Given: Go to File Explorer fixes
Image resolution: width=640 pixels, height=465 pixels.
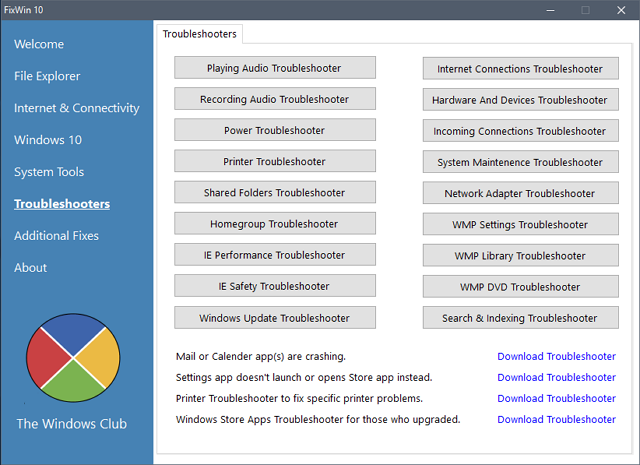Looking at the screenshot, I should pos(47,76).
